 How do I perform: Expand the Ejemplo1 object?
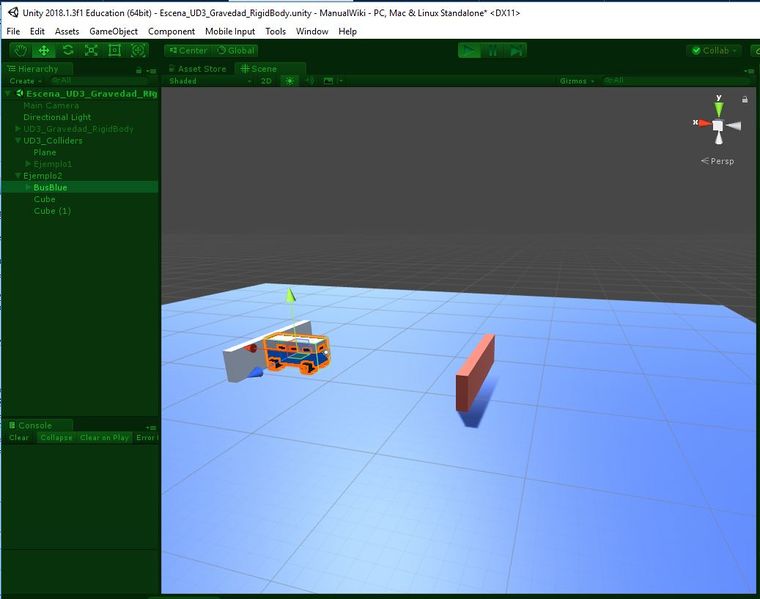(28, 164)
